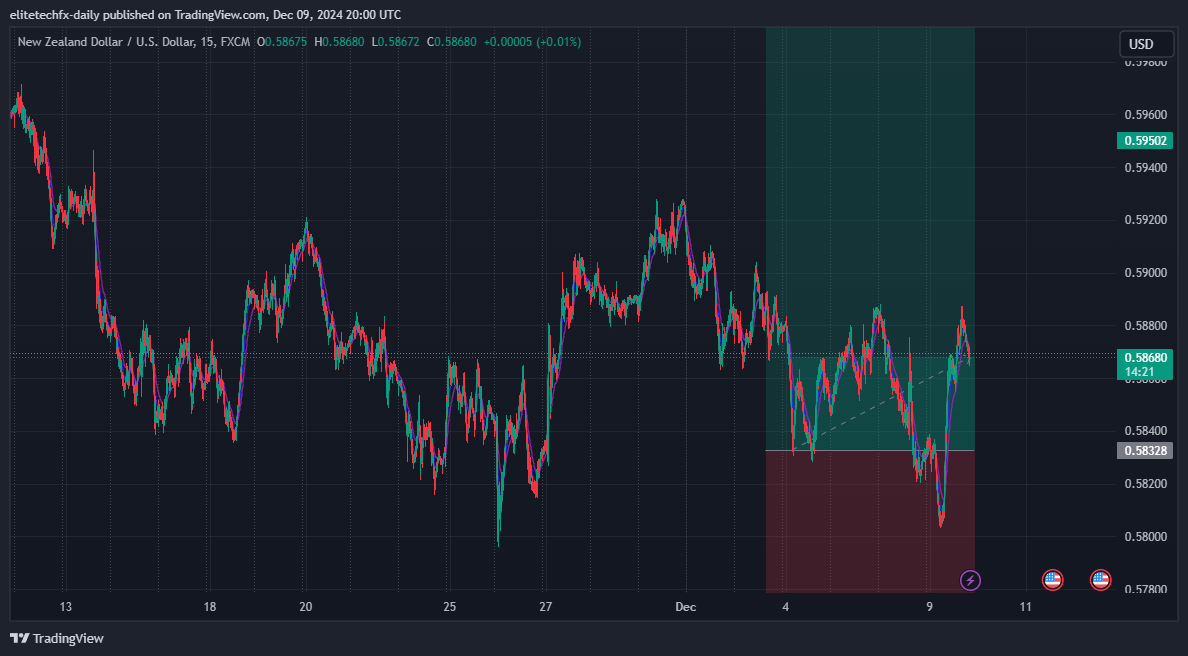The image size is (1188, 656).
Task: Select the 0.58328 entry price label
Action: tap(1145, 451)
